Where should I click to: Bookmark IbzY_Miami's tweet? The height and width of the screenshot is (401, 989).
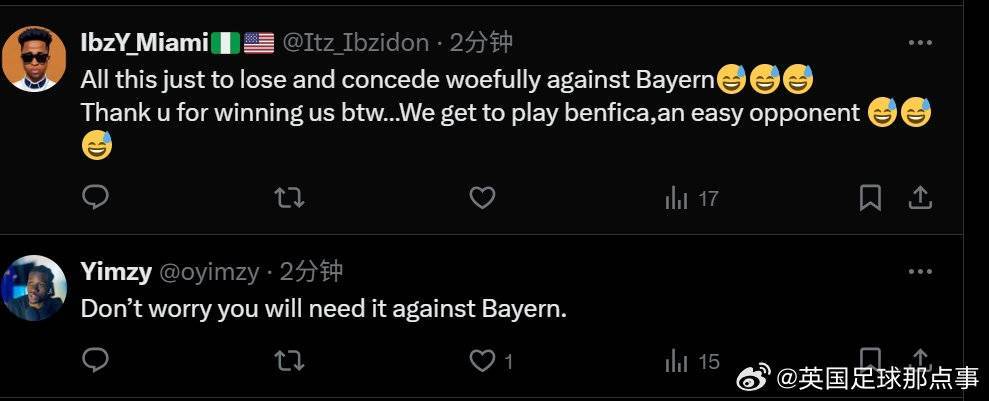coord(870,198)
